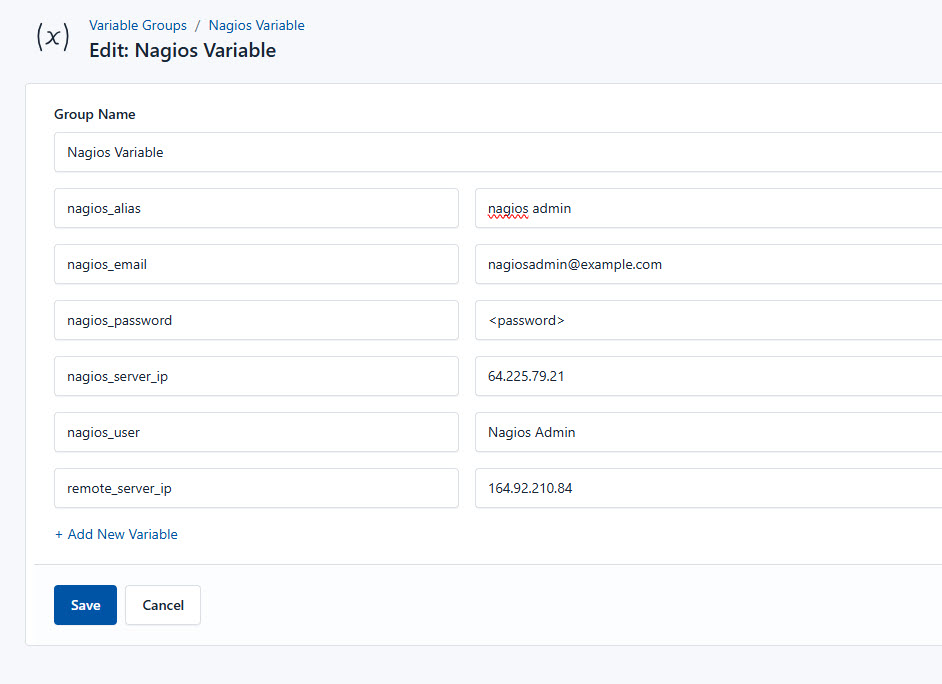Select the nagios_password variable name field

pos(256,320)
